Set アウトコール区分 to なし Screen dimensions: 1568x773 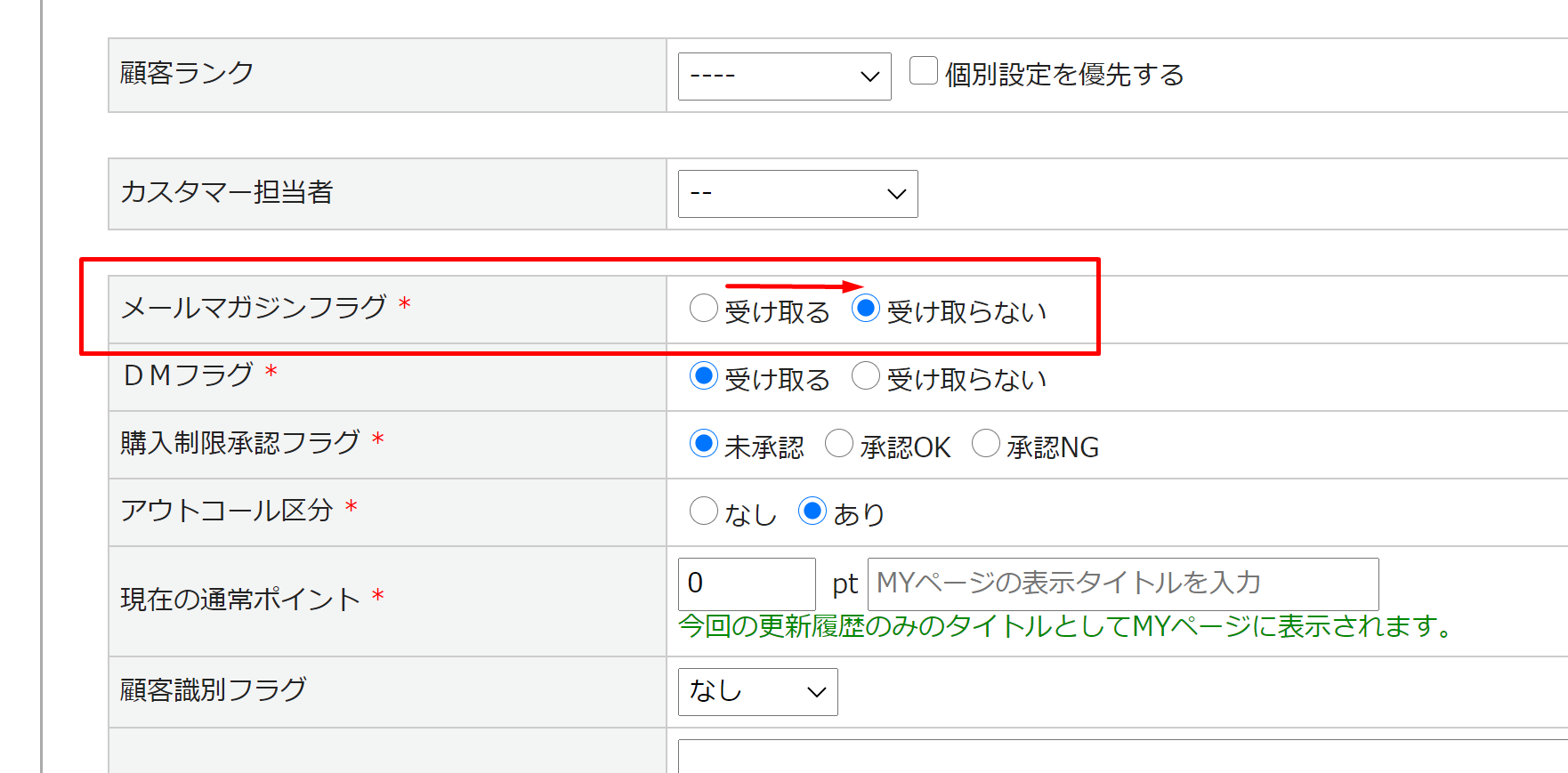point(704,511)
